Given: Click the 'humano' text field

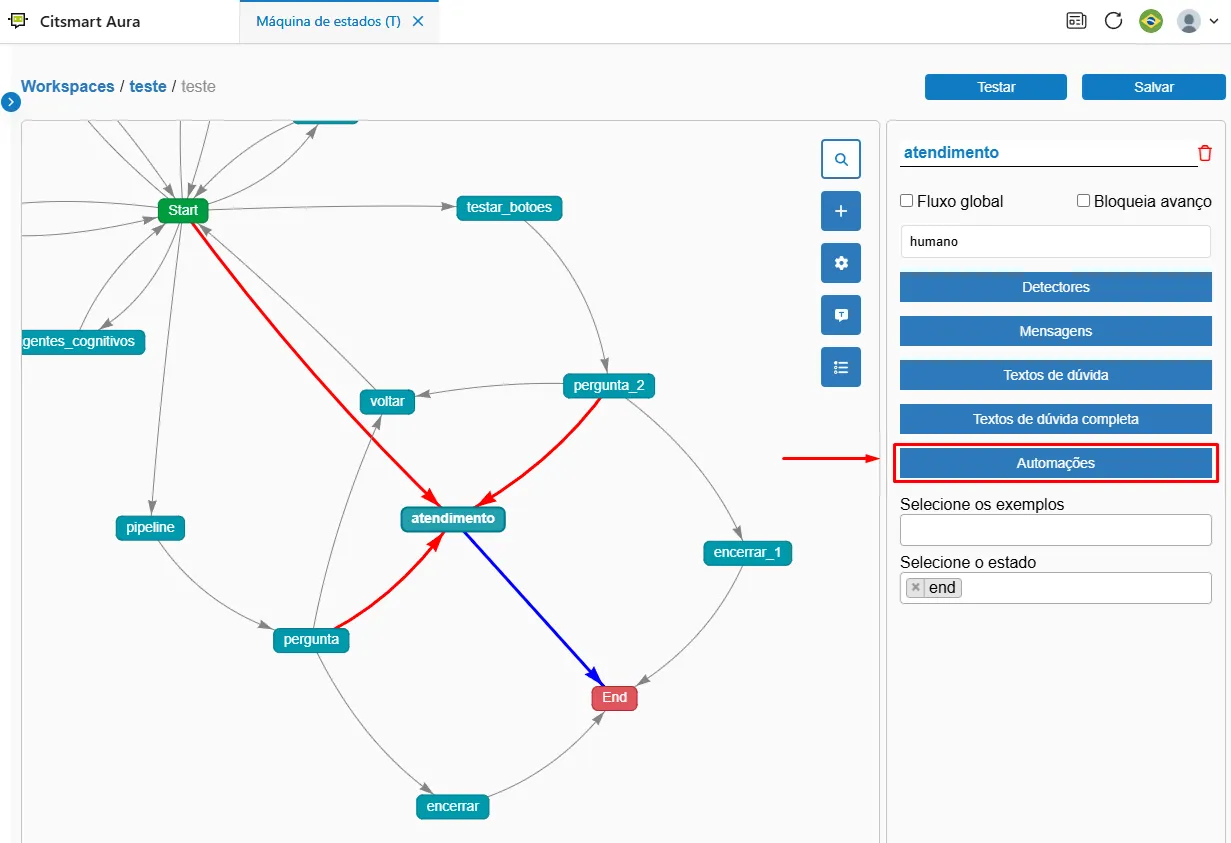Looking at the screenshot, I should pos(1056,241).
